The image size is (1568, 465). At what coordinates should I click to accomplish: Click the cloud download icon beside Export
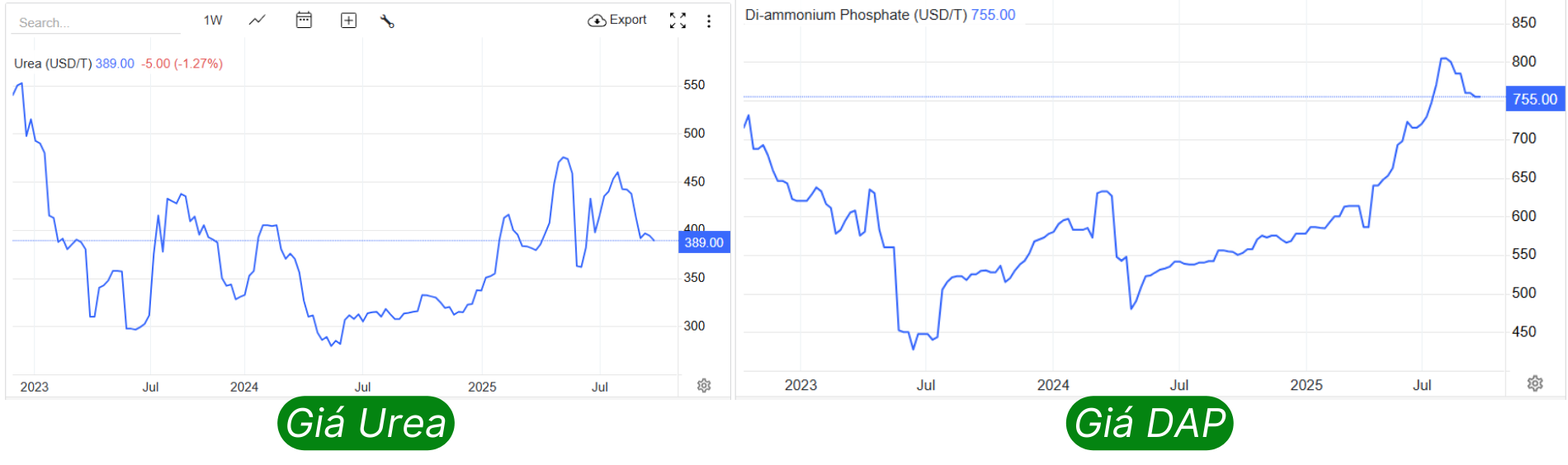pos(597,21)
